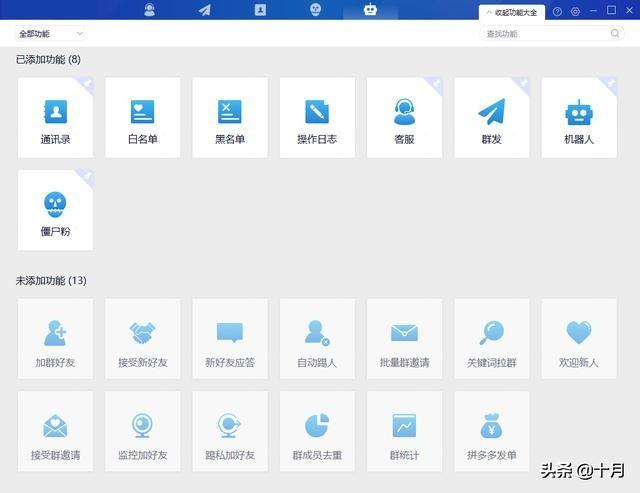The image size is (640, 493).
Task: Open the 通讯录 contacts function
Action: [56, 118]
